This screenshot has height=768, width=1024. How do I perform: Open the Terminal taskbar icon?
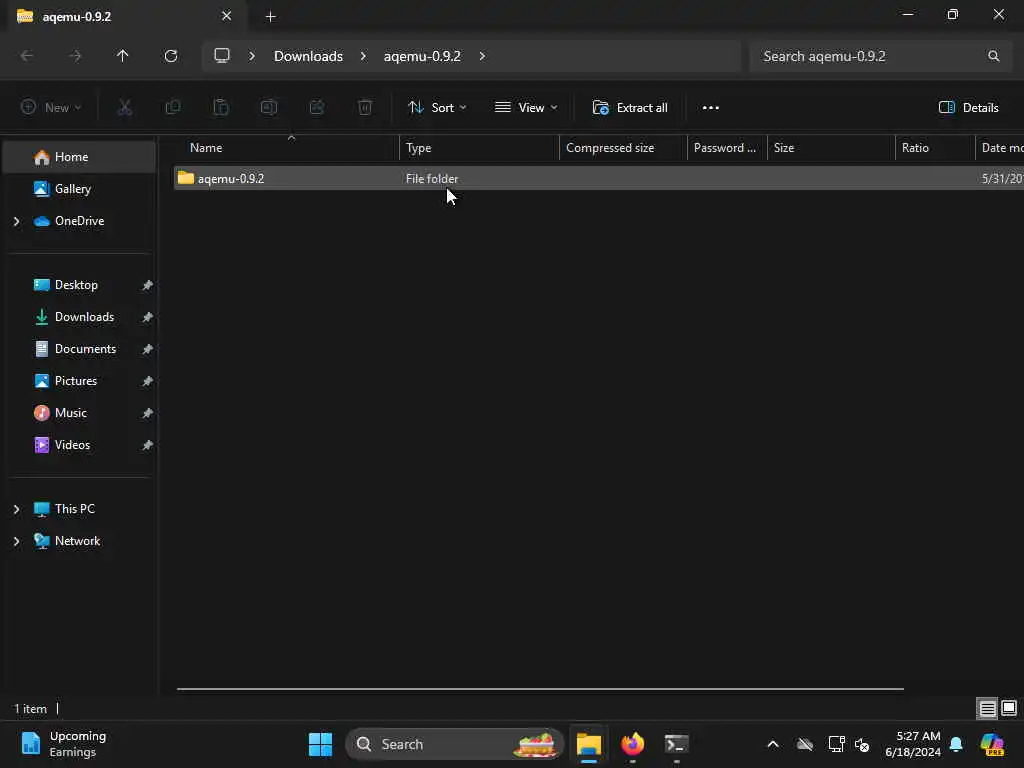click(x=676, y=744)
